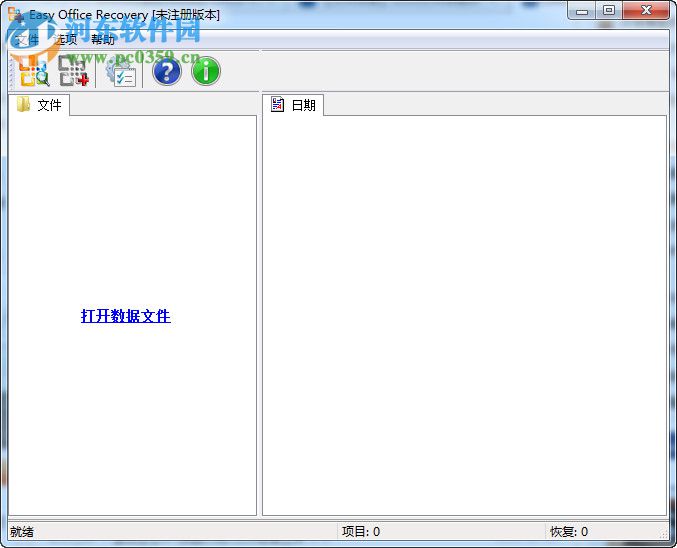The width and height of the screenshot is (677, 548).
Task: Open the 选项 menu
Action: pos(65,40)
